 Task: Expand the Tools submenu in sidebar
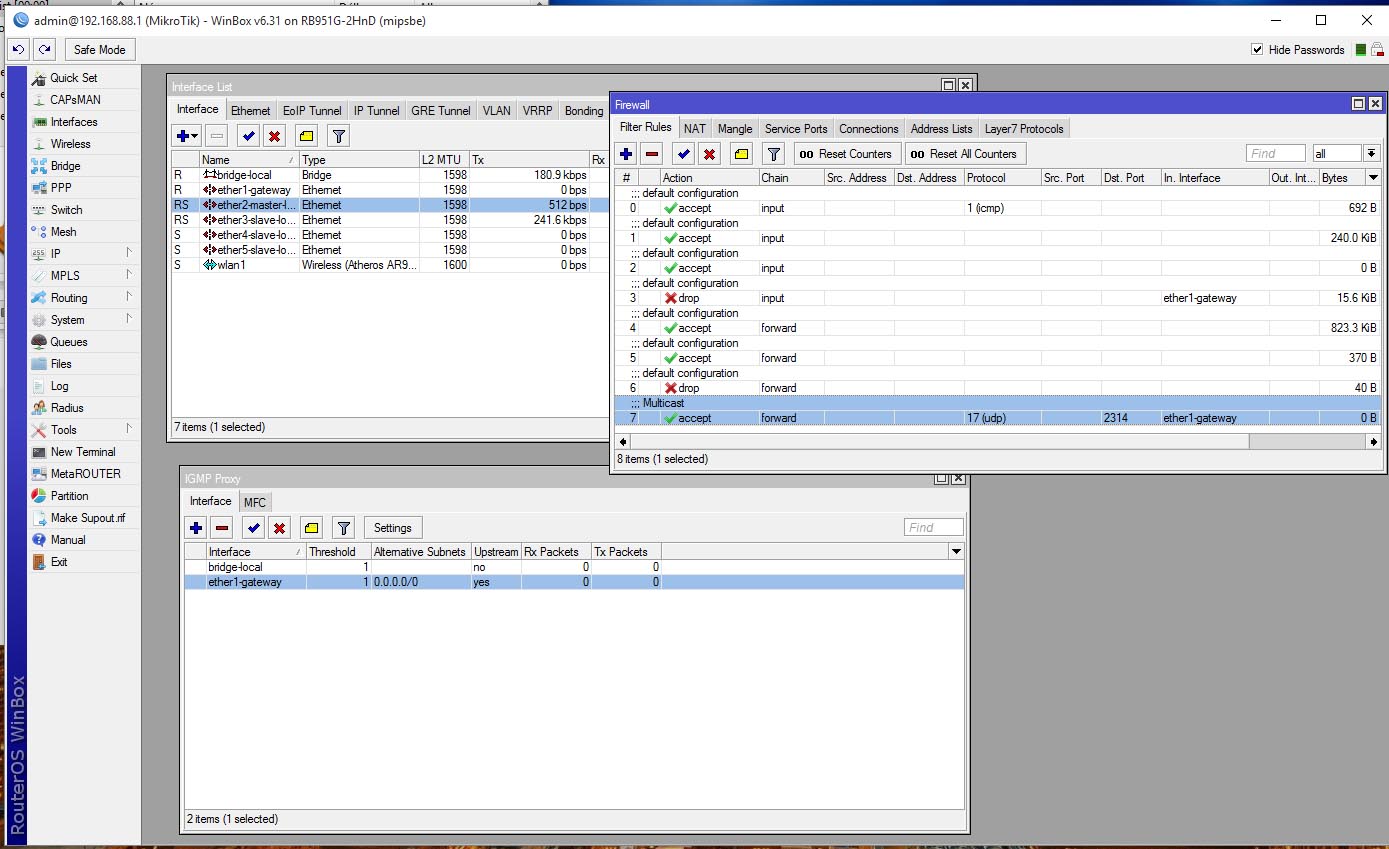129,430
